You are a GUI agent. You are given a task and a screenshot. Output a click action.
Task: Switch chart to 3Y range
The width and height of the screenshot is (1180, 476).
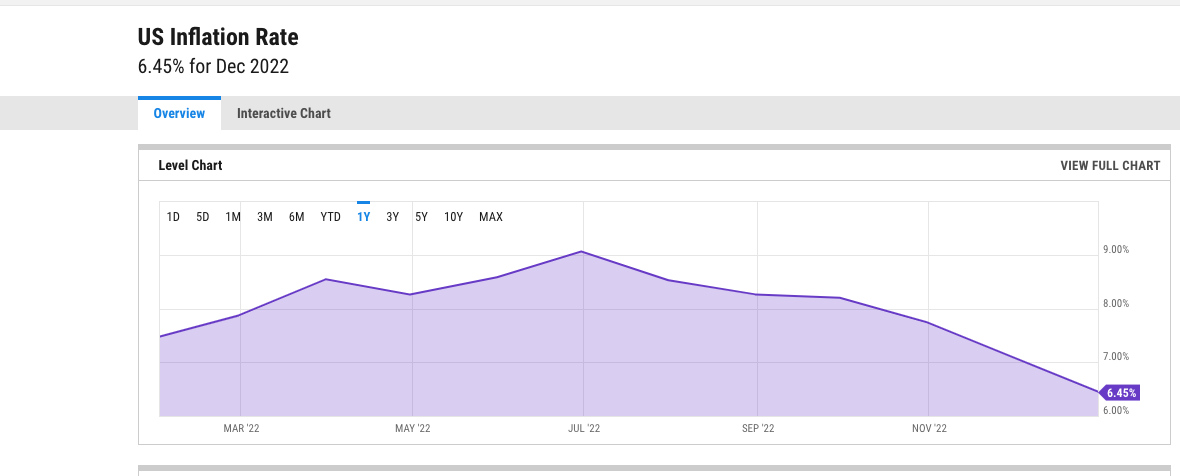[392, 217]
